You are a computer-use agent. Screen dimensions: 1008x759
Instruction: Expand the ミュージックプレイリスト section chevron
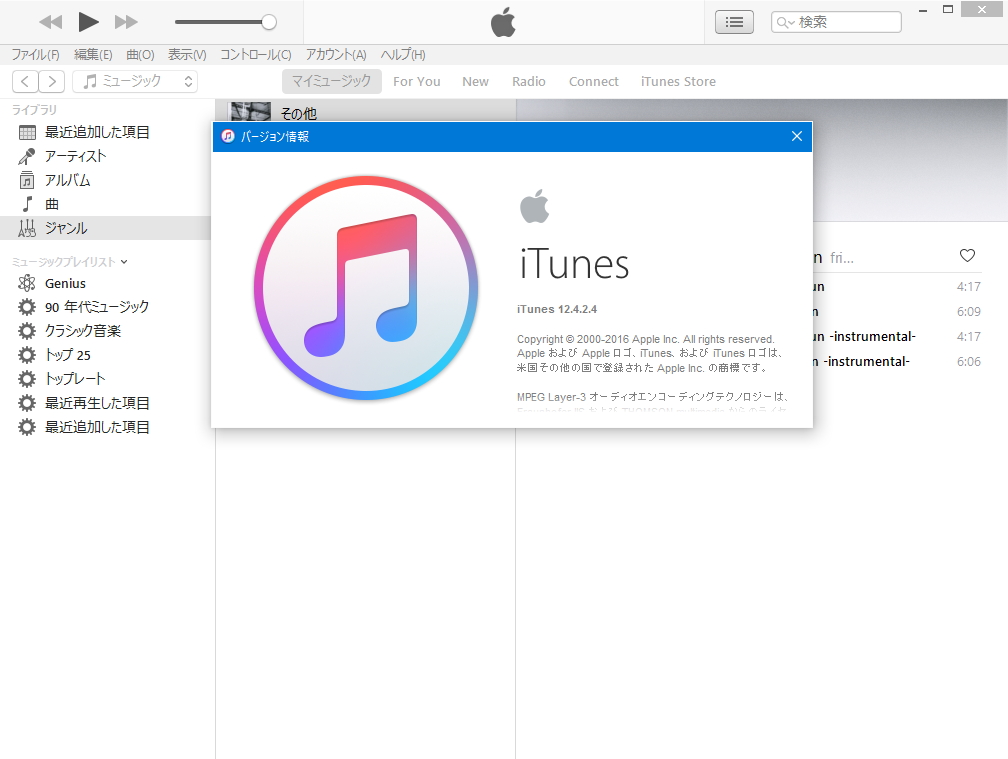click(x=122, y=259)
